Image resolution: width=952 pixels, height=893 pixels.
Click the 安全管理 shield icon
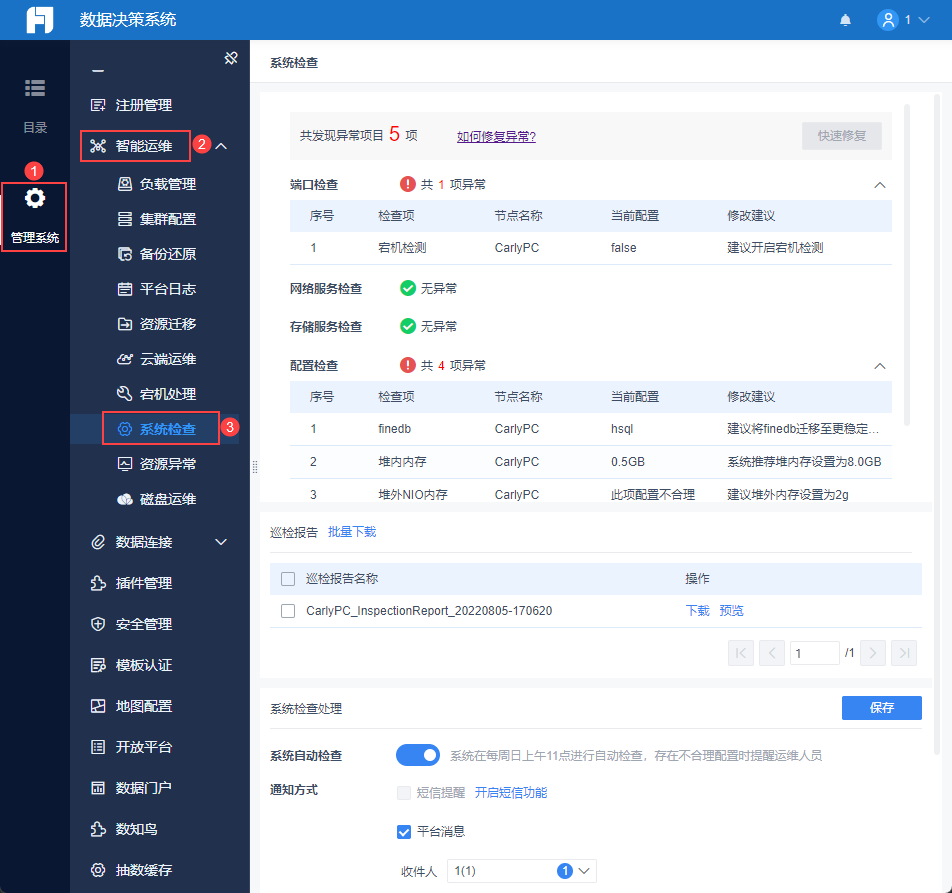pos(98,624)
